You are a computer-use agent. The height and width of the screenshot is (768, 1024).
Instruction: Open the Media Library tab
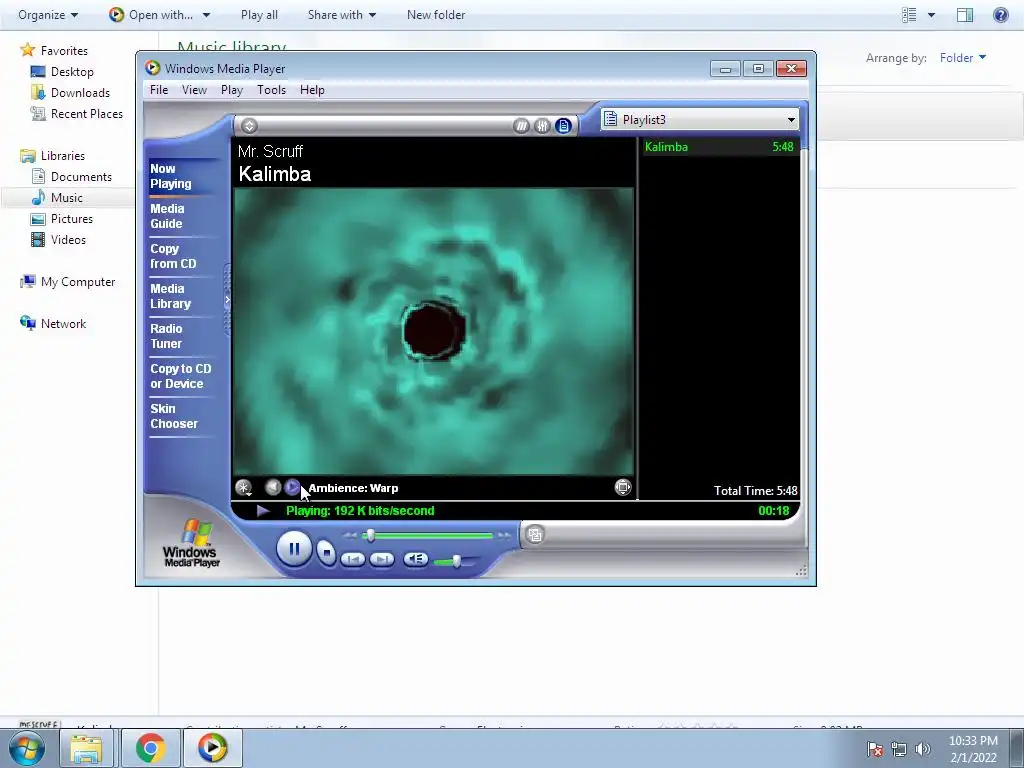point(170,296)
